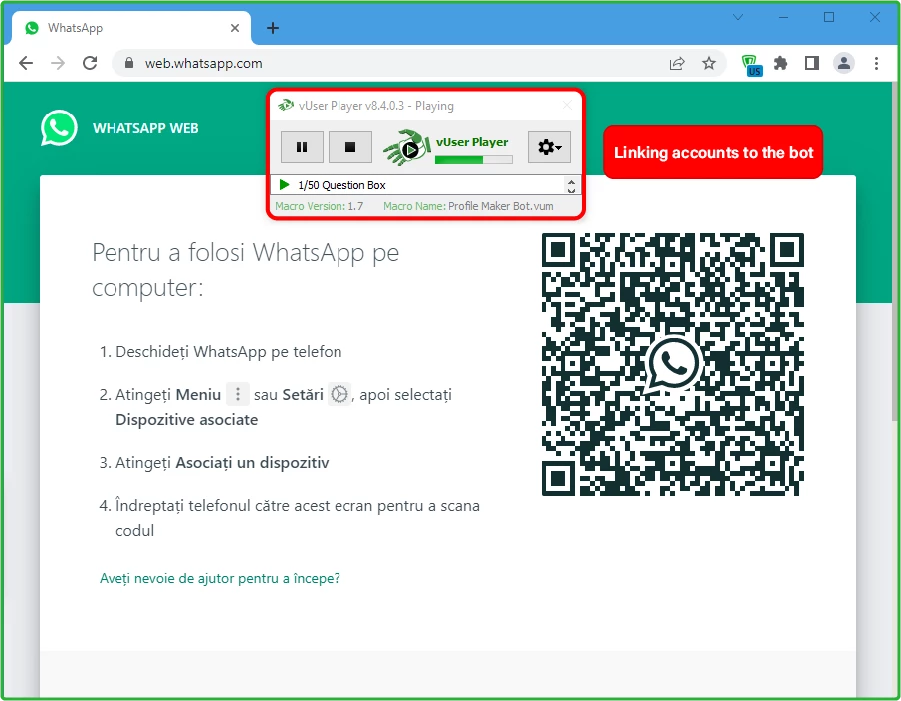Open the tab search chevron
901x701 pixels.
click(738, 17)
